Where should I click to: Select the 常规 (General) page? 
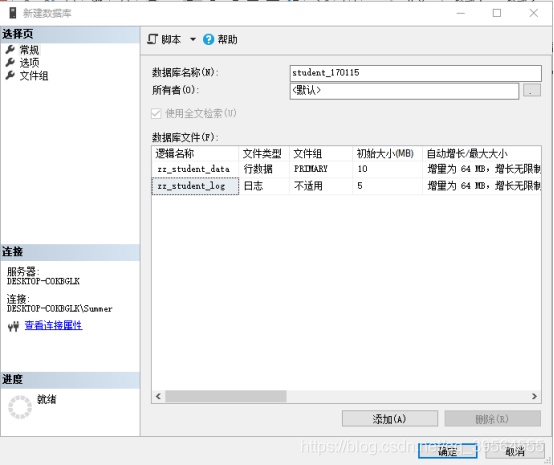(29, 50)
